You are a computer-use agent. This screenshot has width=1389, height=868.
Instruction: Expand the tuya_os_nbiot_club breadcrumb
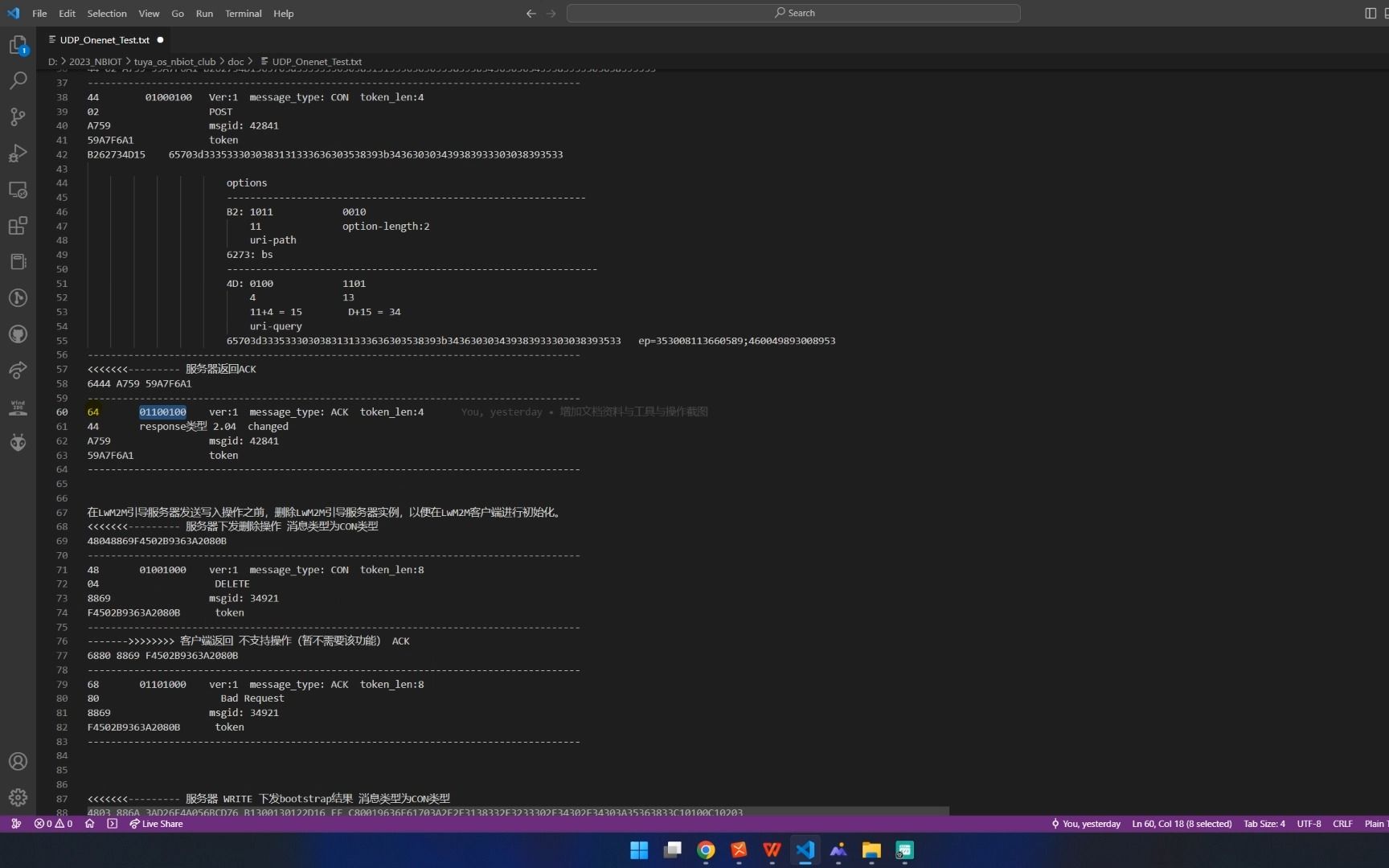point(174,62)
